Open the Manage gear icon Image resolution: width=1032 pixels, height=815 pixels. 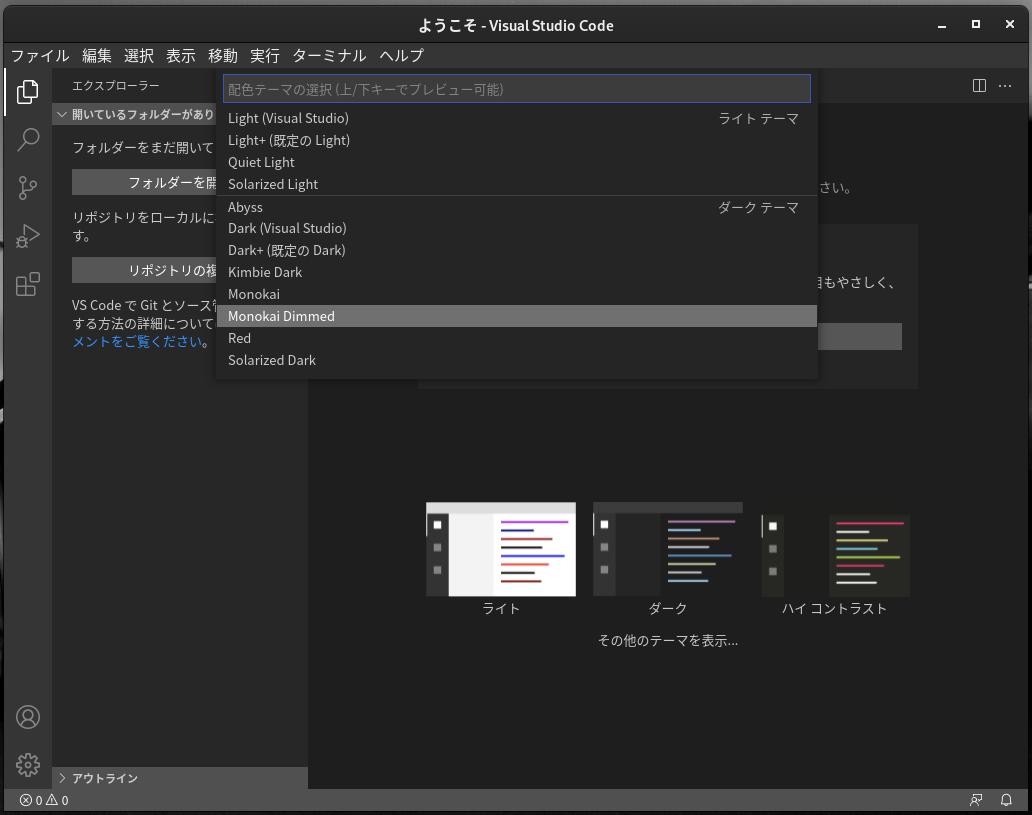(28, 765)
